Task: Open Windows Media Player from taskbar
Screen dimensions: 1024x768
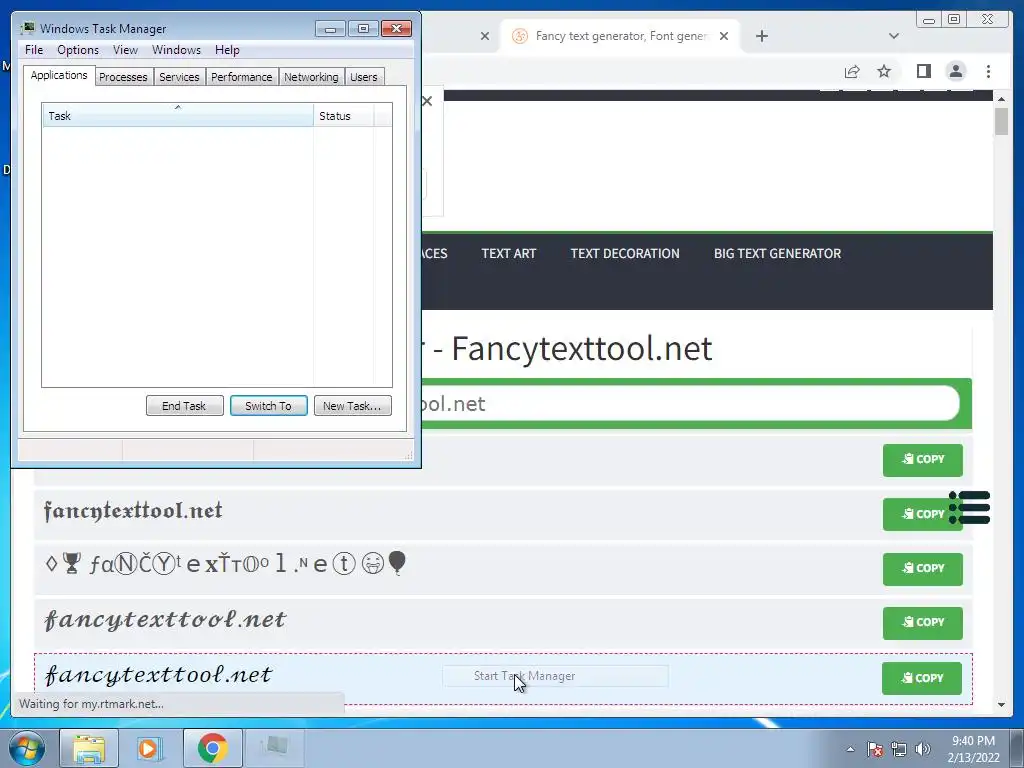Action: coord(150,748)
